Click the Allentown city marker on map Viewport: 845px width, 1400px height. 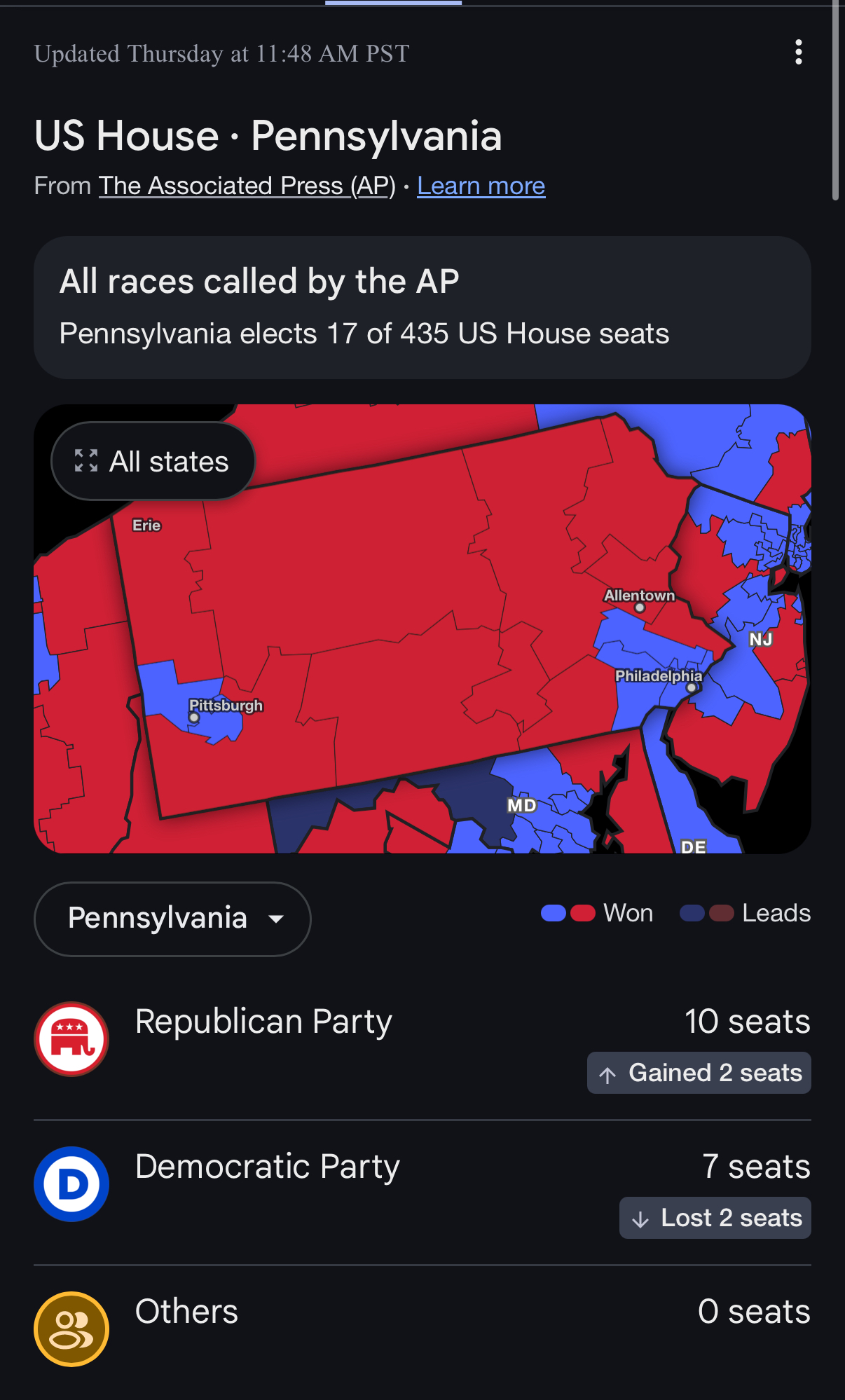point(640,608)
